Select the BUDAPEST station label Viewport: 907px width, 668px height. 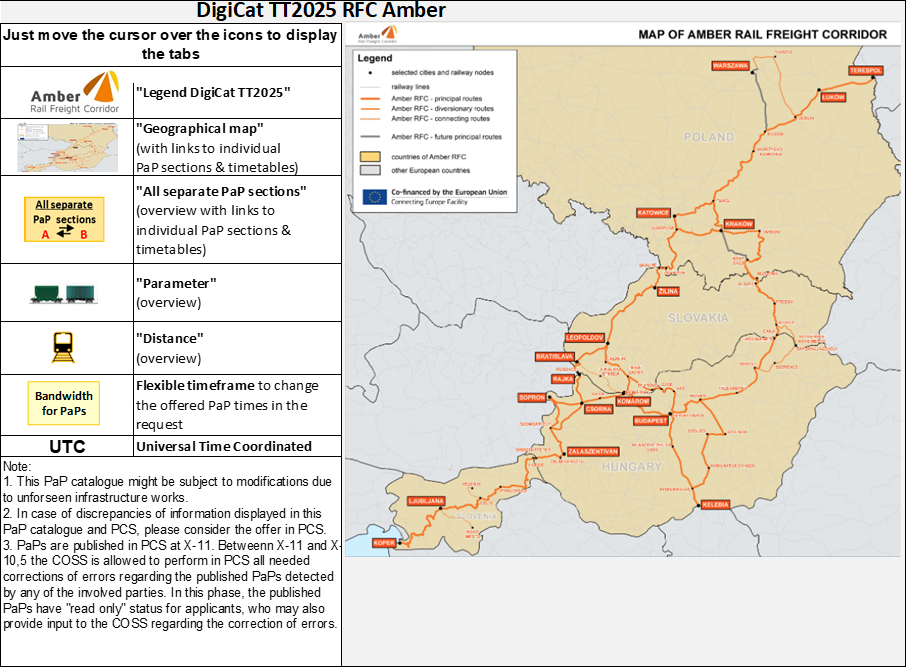[651, 420]
